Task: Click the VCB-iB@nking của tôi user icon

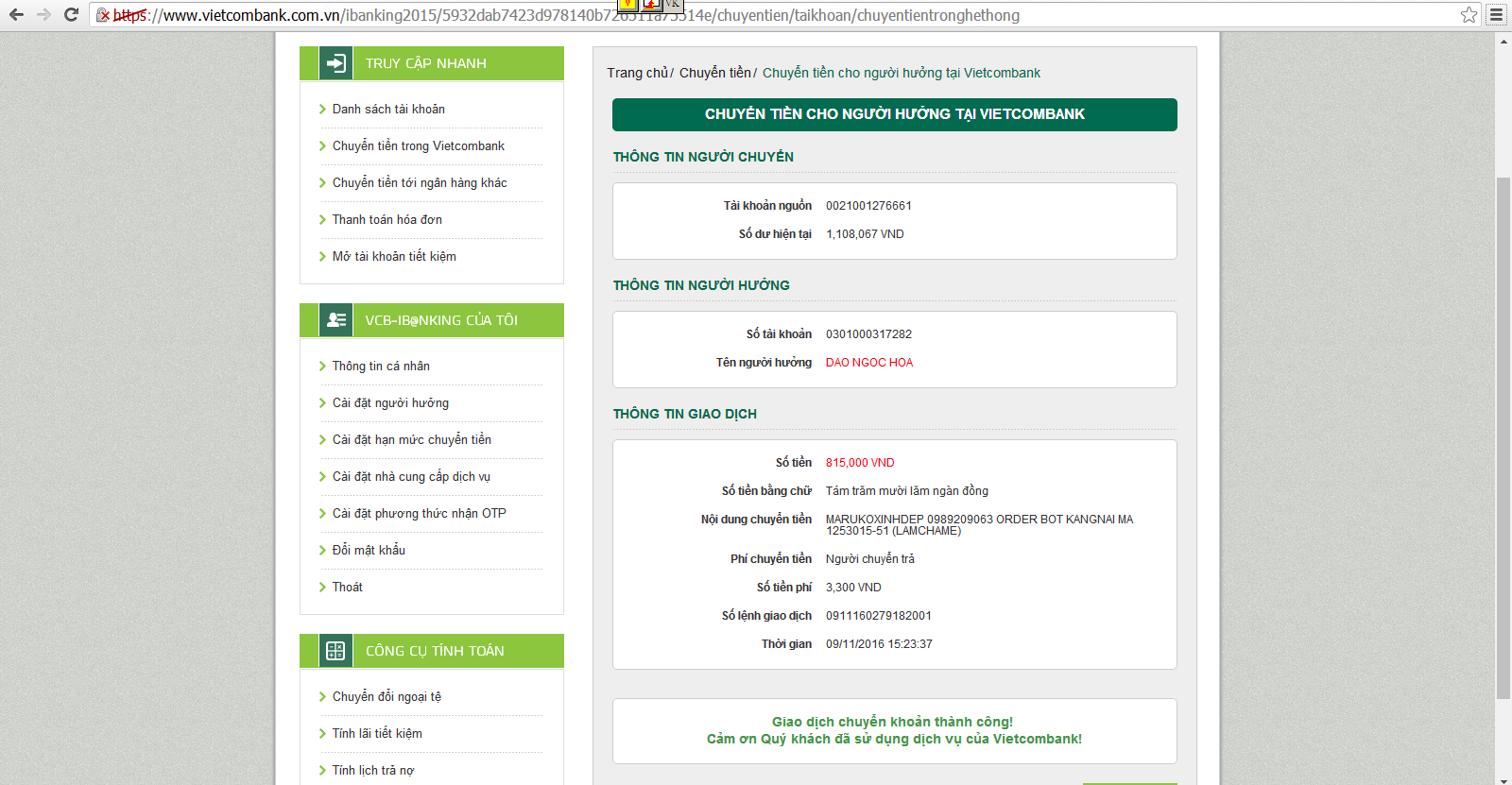Action: point(335,320)
